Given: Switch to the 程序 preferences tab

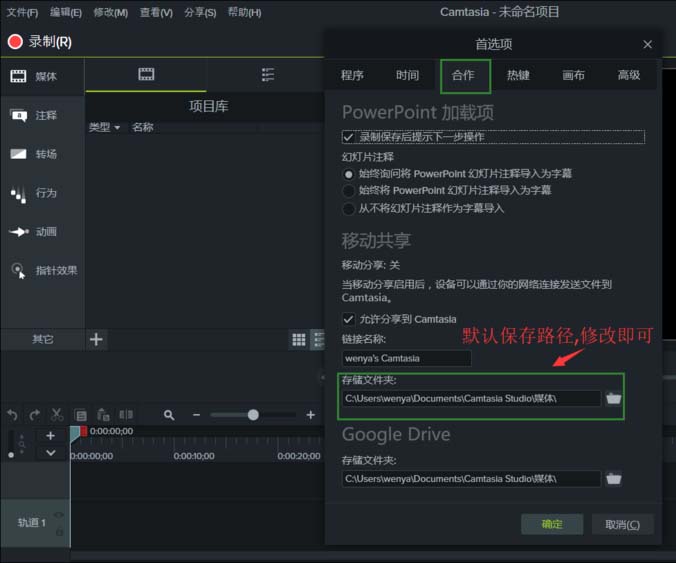Looking at the screenshot, I should pos(352,75).
